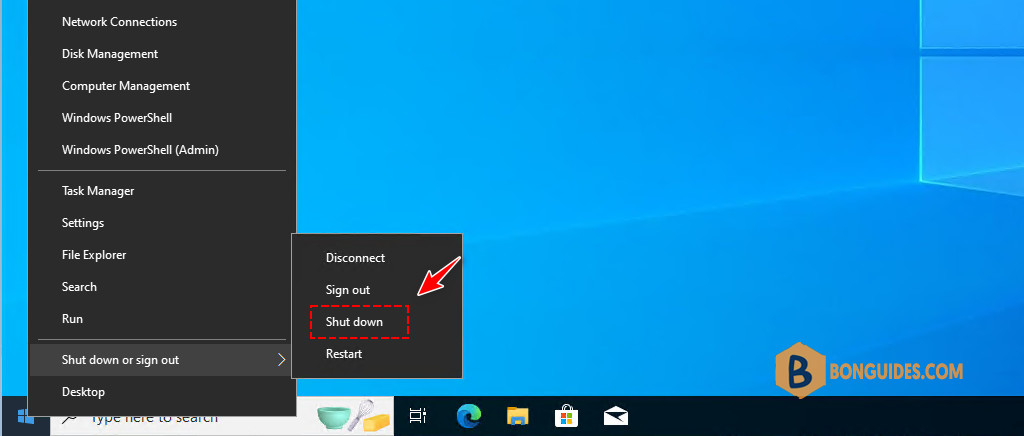Image resolution: width=1024 pixels, height=436 pixels.
Task: Choose Restart in the submenu
Action: click(x=377, y=354)
